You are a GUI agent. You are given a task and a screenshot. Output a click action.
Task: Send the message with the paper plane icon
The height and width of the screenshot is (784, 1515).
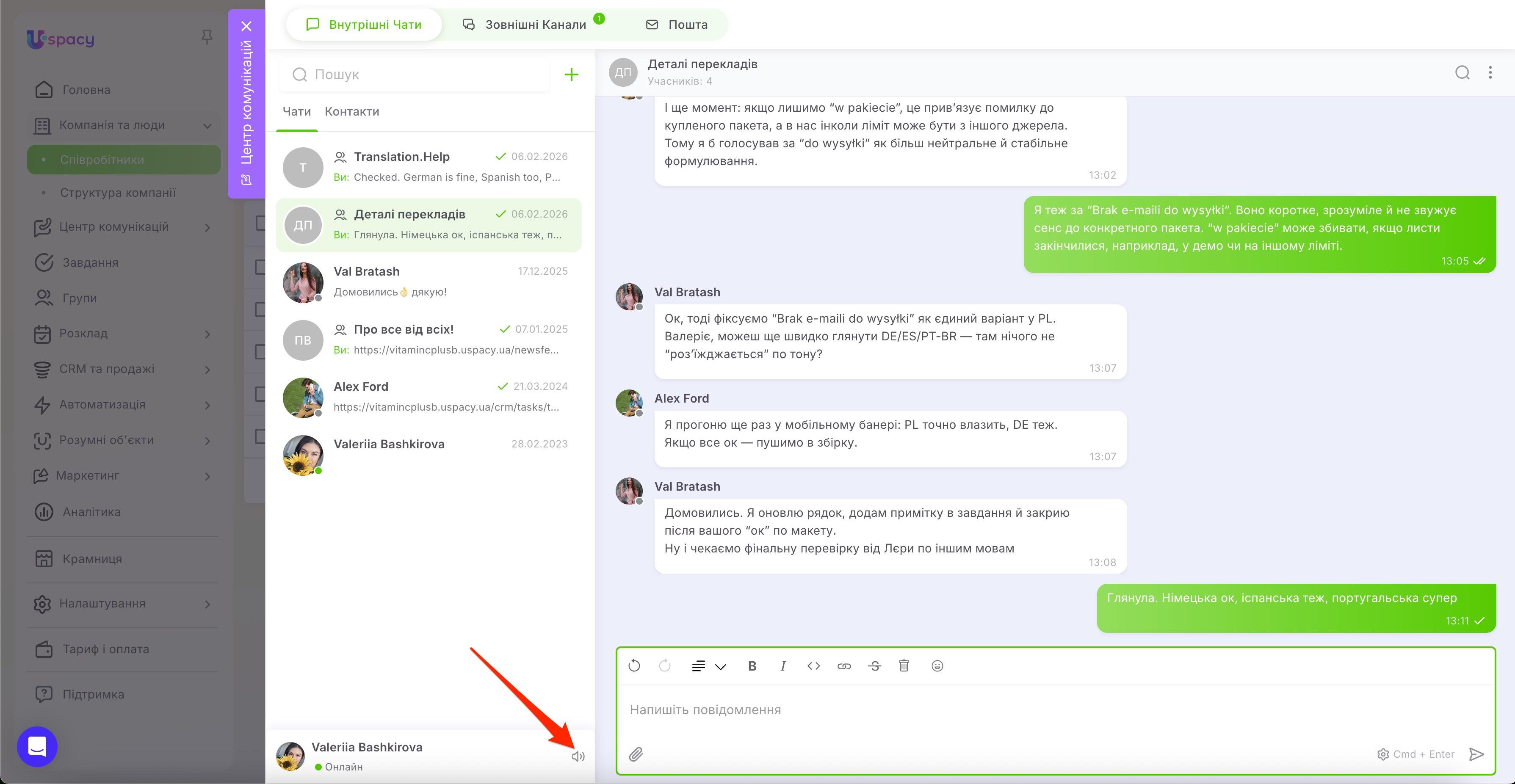click(1476, 754)
